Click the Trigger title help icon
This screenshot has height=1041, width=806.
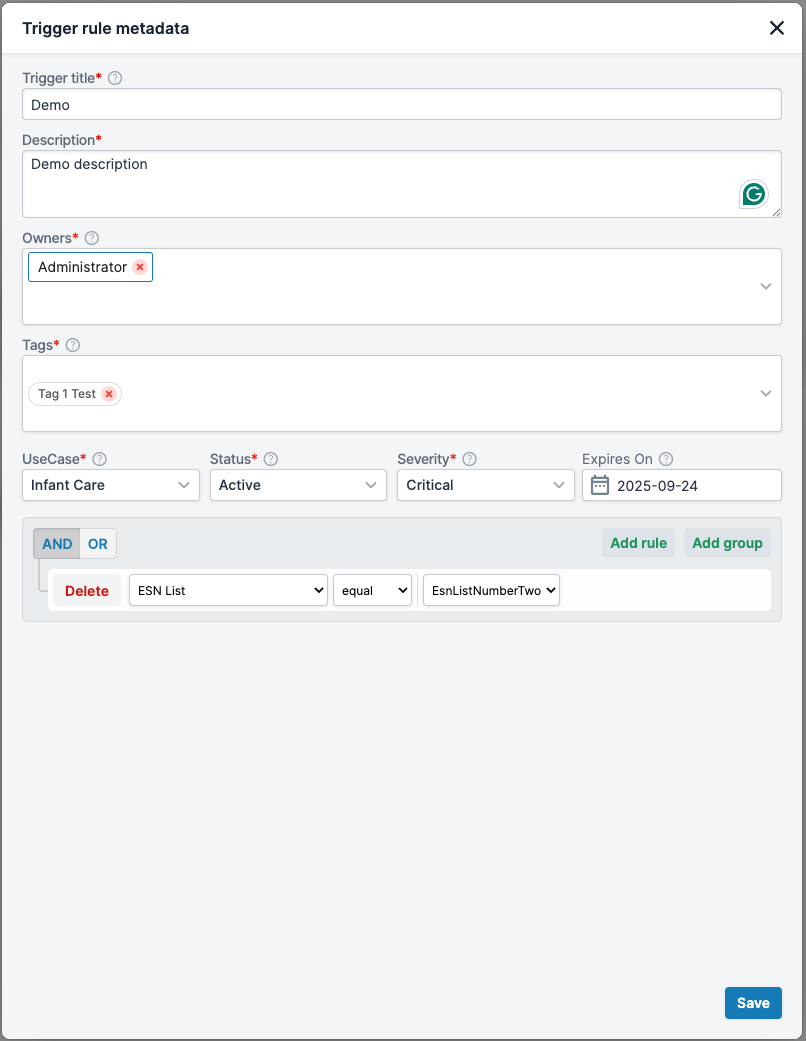click(x=115, y=78)
